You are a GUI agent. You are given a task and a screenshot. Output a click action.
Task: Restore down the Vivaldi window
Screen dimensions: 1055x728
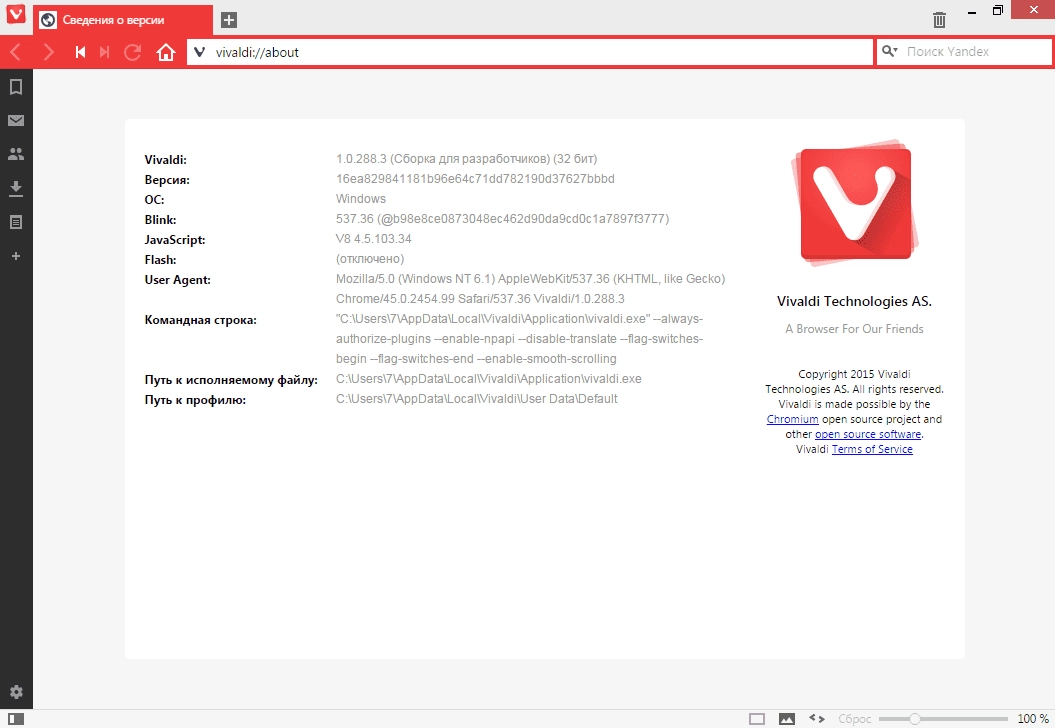tap(998, 10)
